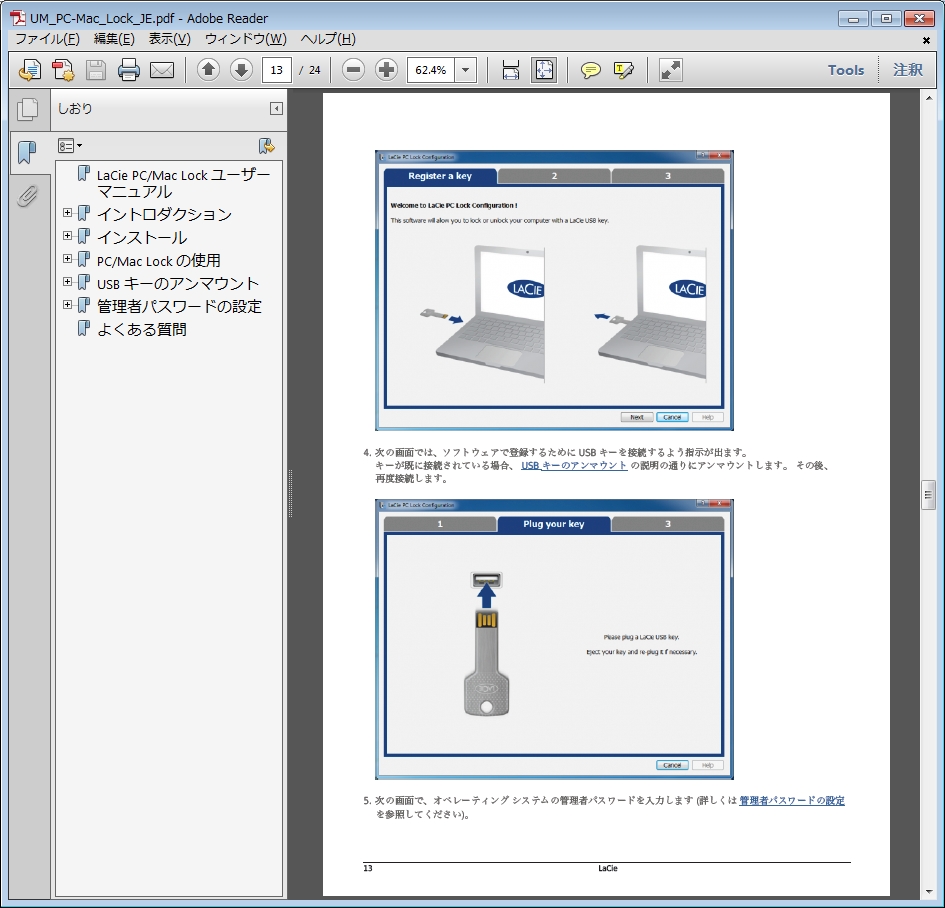This screenshot has width=945, height=908.
Task: Open the ファイル(F) menu
Action: pos(47,39)
